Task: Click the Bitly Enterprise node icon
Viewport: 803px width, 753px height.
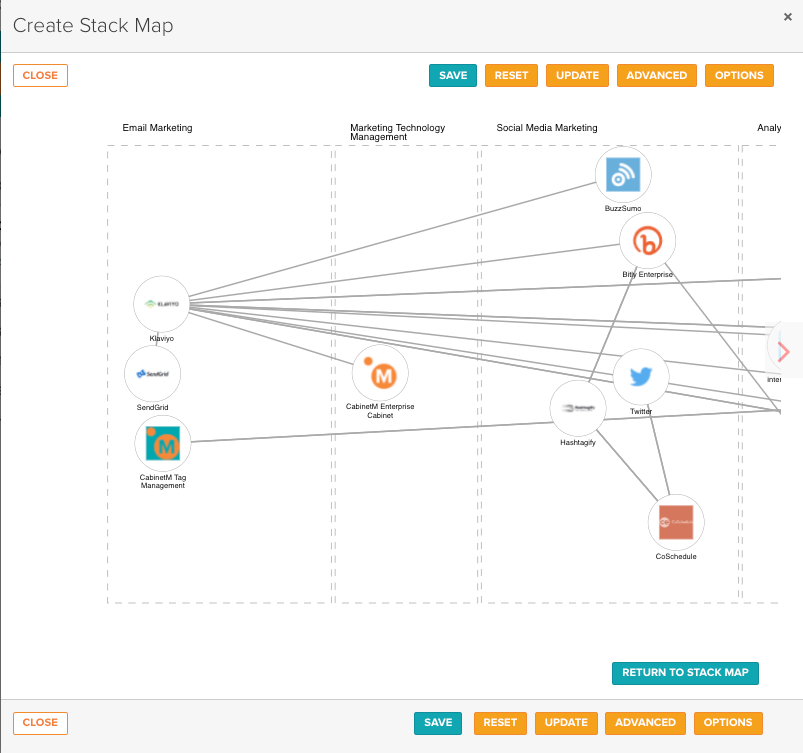Action: pos(647,240)
